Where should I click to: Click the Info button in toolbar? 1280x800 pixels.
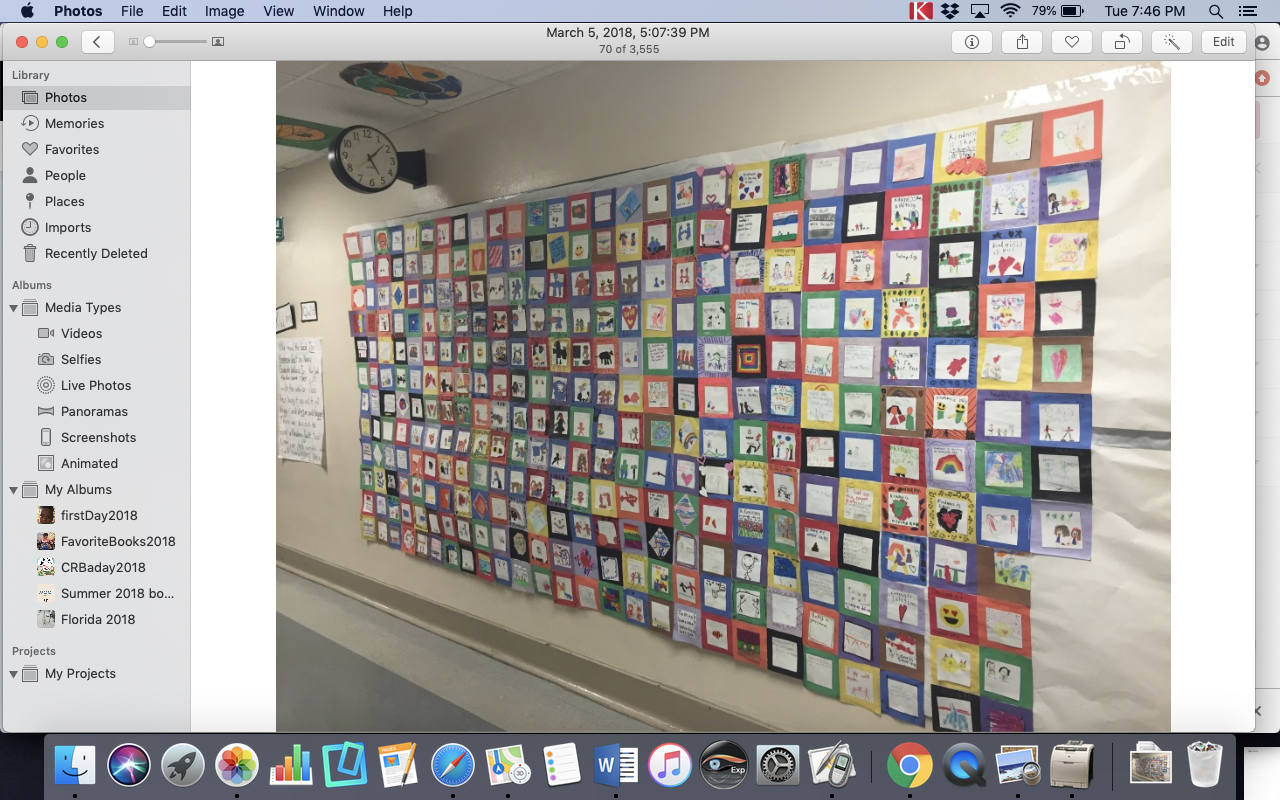[971, 42]
